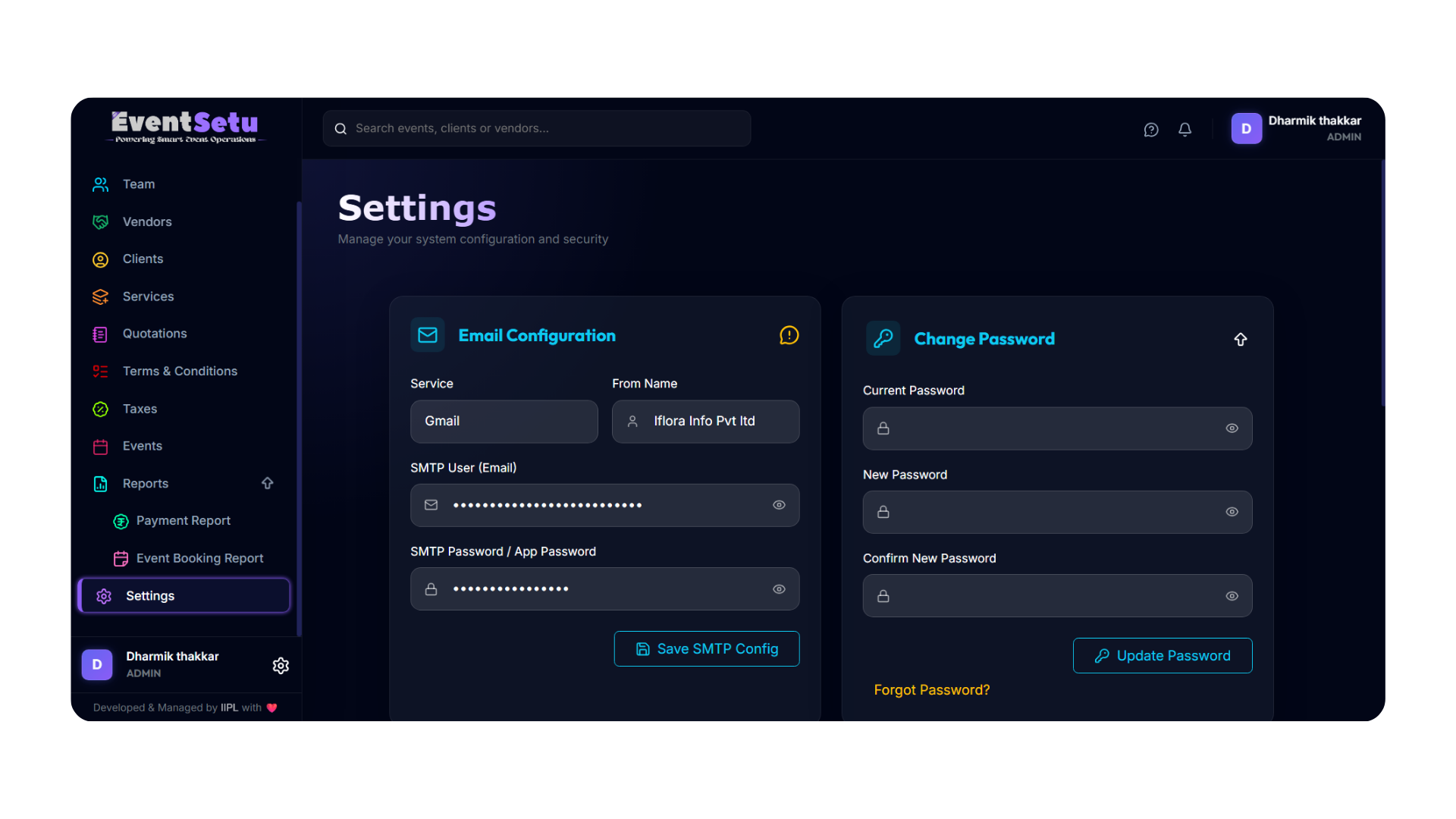
Task: Click the sidebar vertical scrollbar
Action: [299, 418]
